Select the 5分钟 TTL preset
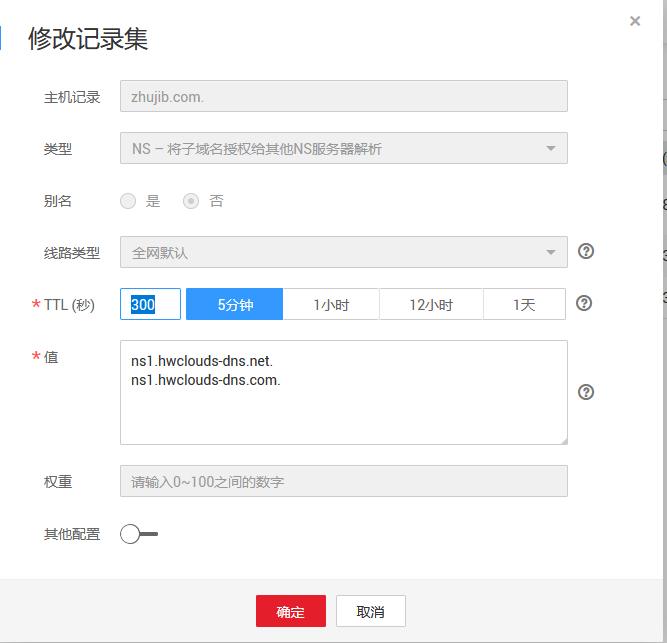Image resolution: width=667 pixels, height=643 pixels. click(235, 304)
